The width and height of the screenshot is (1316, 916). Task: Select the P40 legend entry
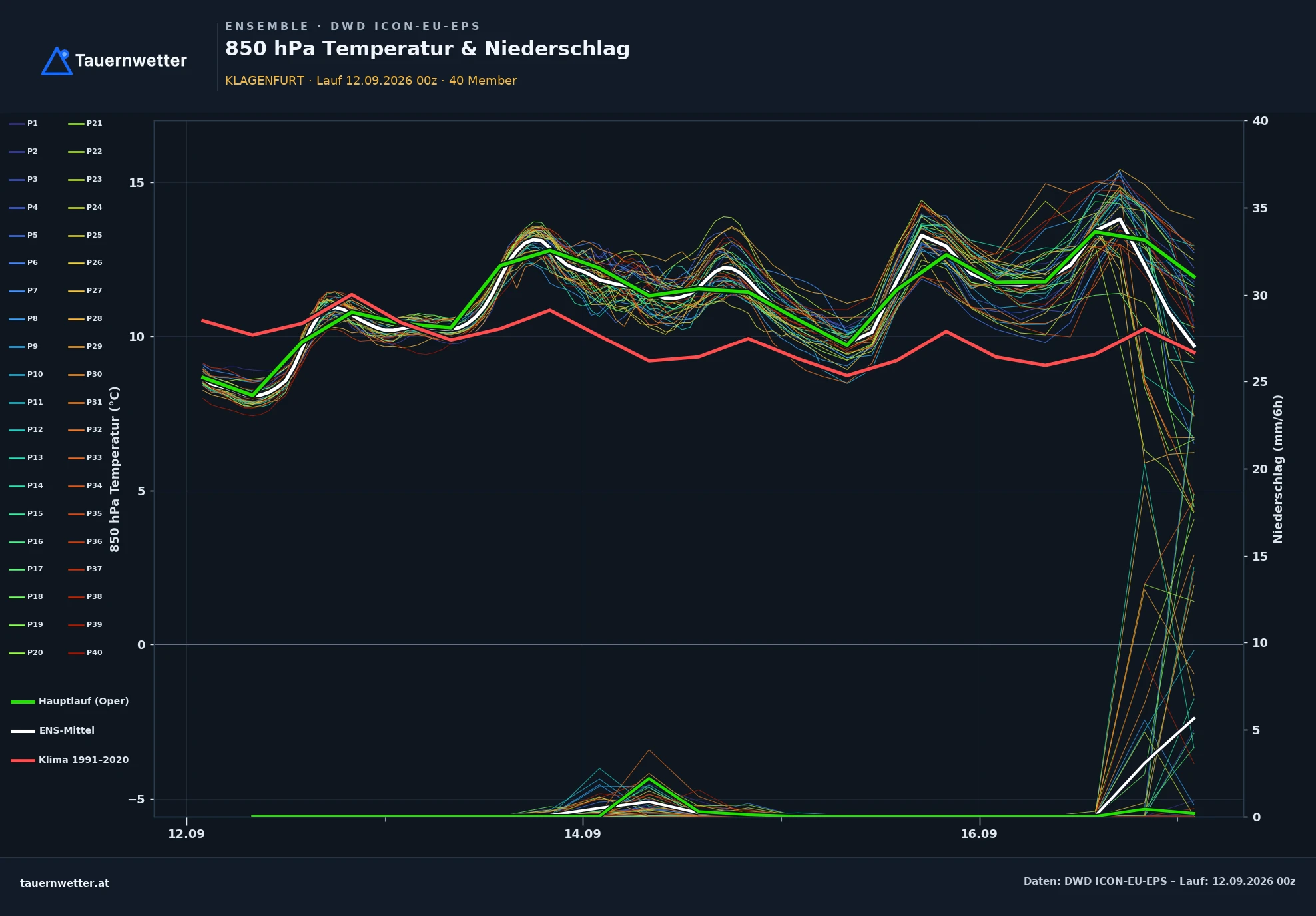coord(85,653)
